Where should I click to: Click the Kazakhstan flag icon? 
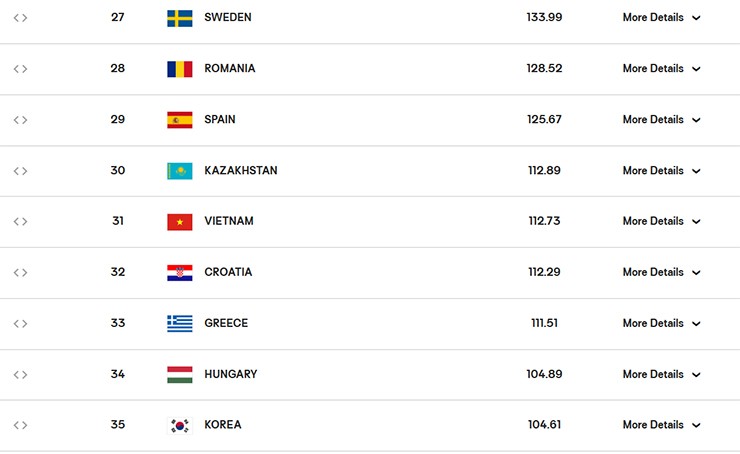pos(180,171)
